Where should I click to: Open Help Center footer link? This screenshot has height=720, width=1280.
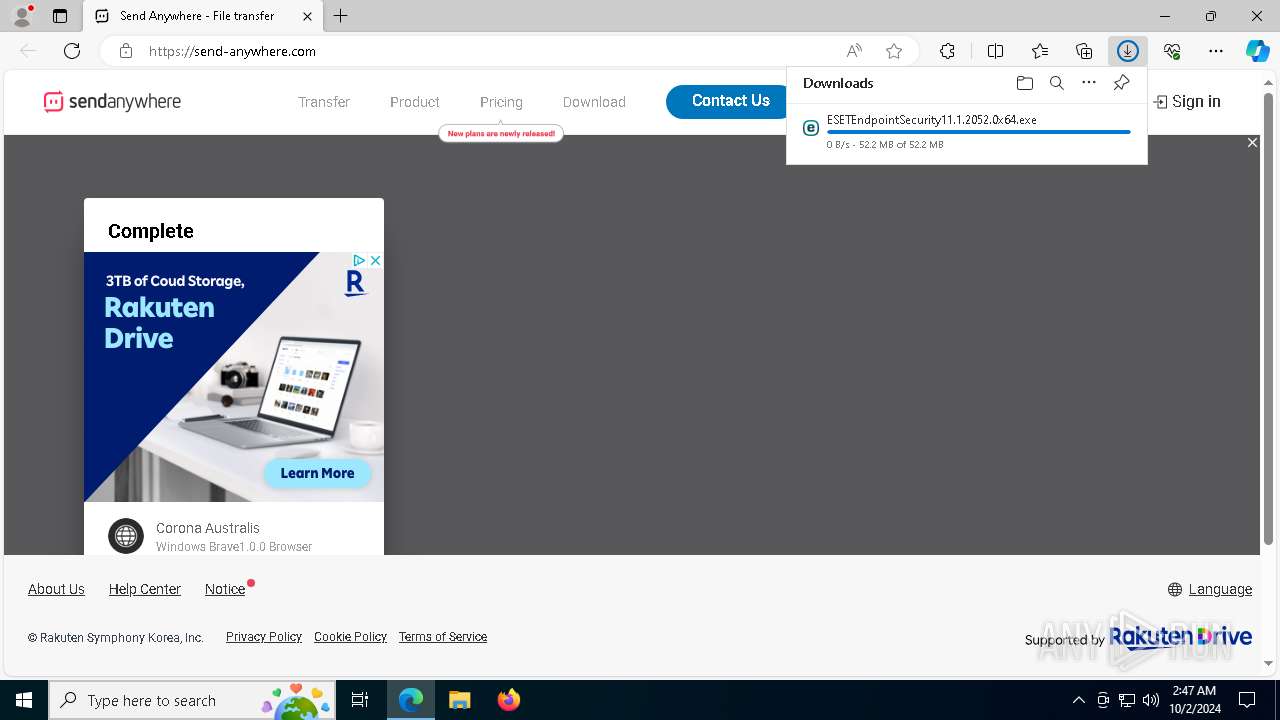145,589
